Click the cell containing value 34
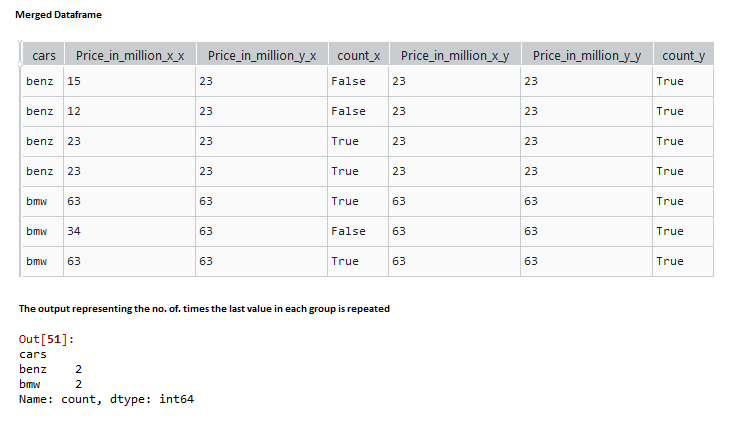The height and width of the screenshot is (421, 731). (x=73, y=231)
